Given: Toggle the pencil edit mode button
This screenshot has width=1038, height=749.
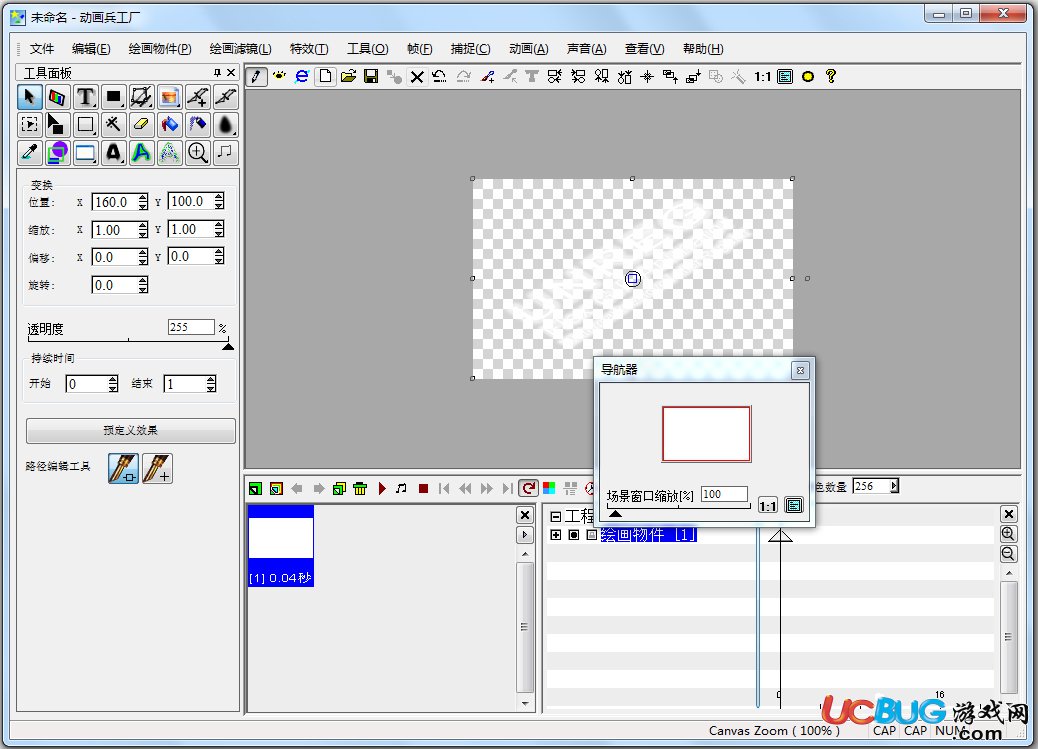Looking at the screenshot, I should click(x=256, y=77).
